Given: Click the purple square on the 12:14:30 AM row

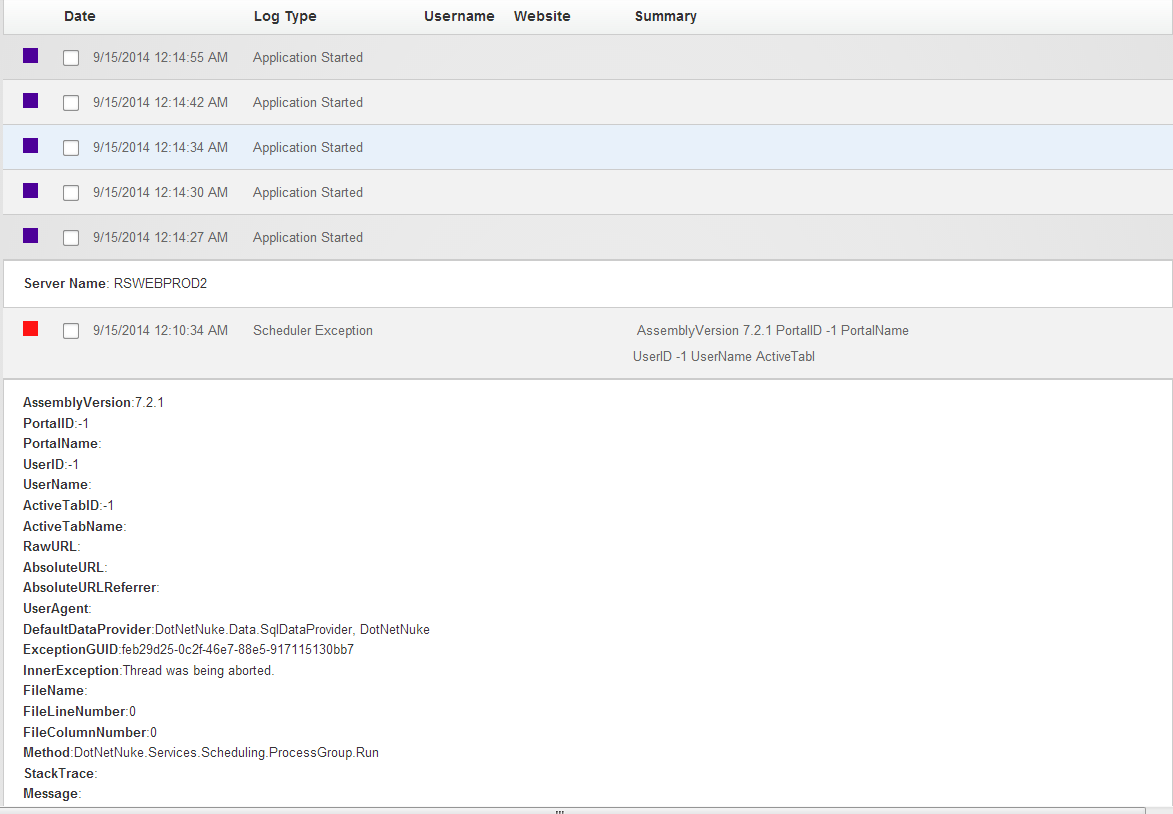Looking at the screenshot, I should point(31,190).
